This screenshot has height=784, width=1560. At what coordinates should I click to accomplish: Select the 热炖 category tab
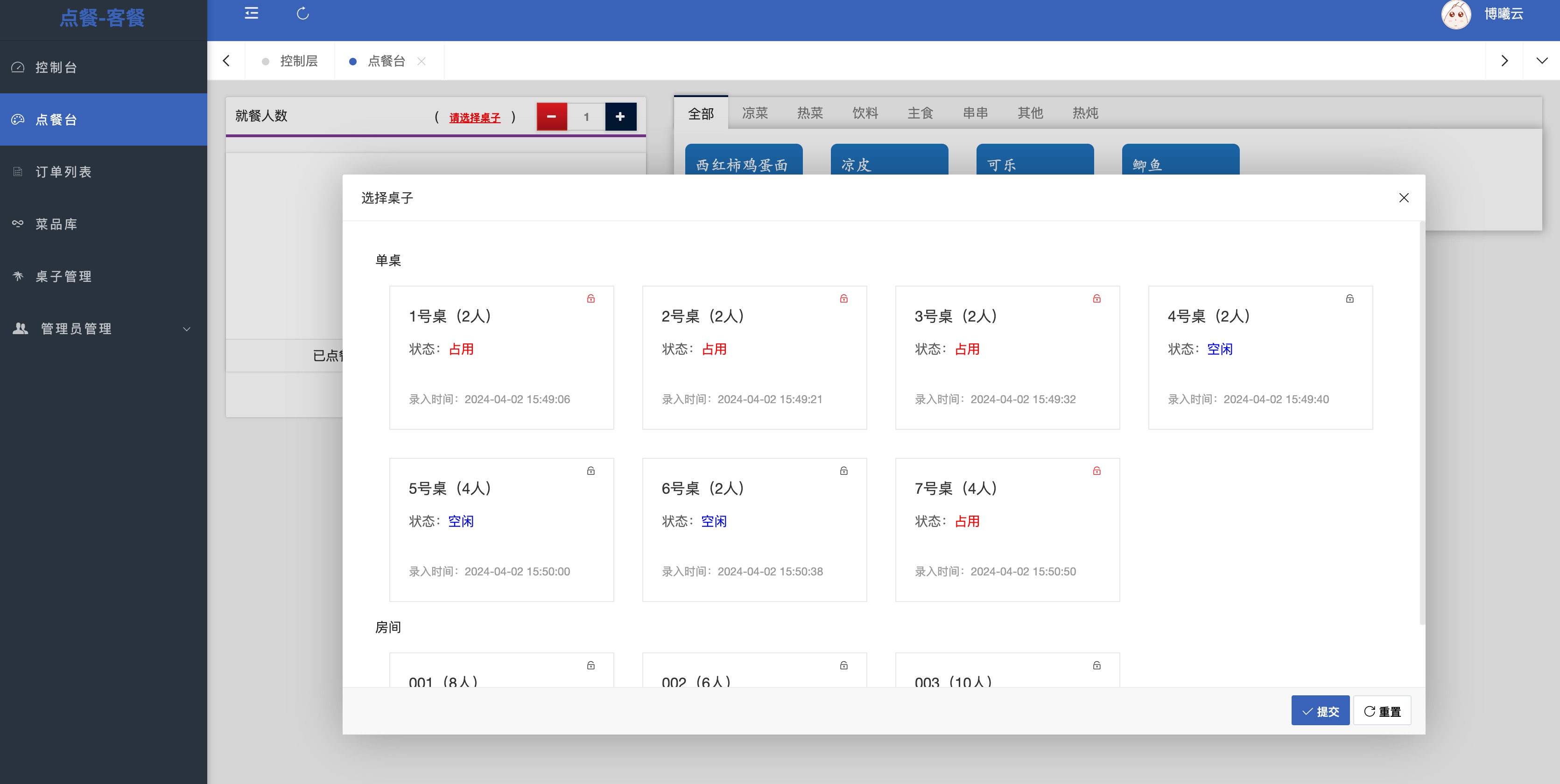[1085, 113]
